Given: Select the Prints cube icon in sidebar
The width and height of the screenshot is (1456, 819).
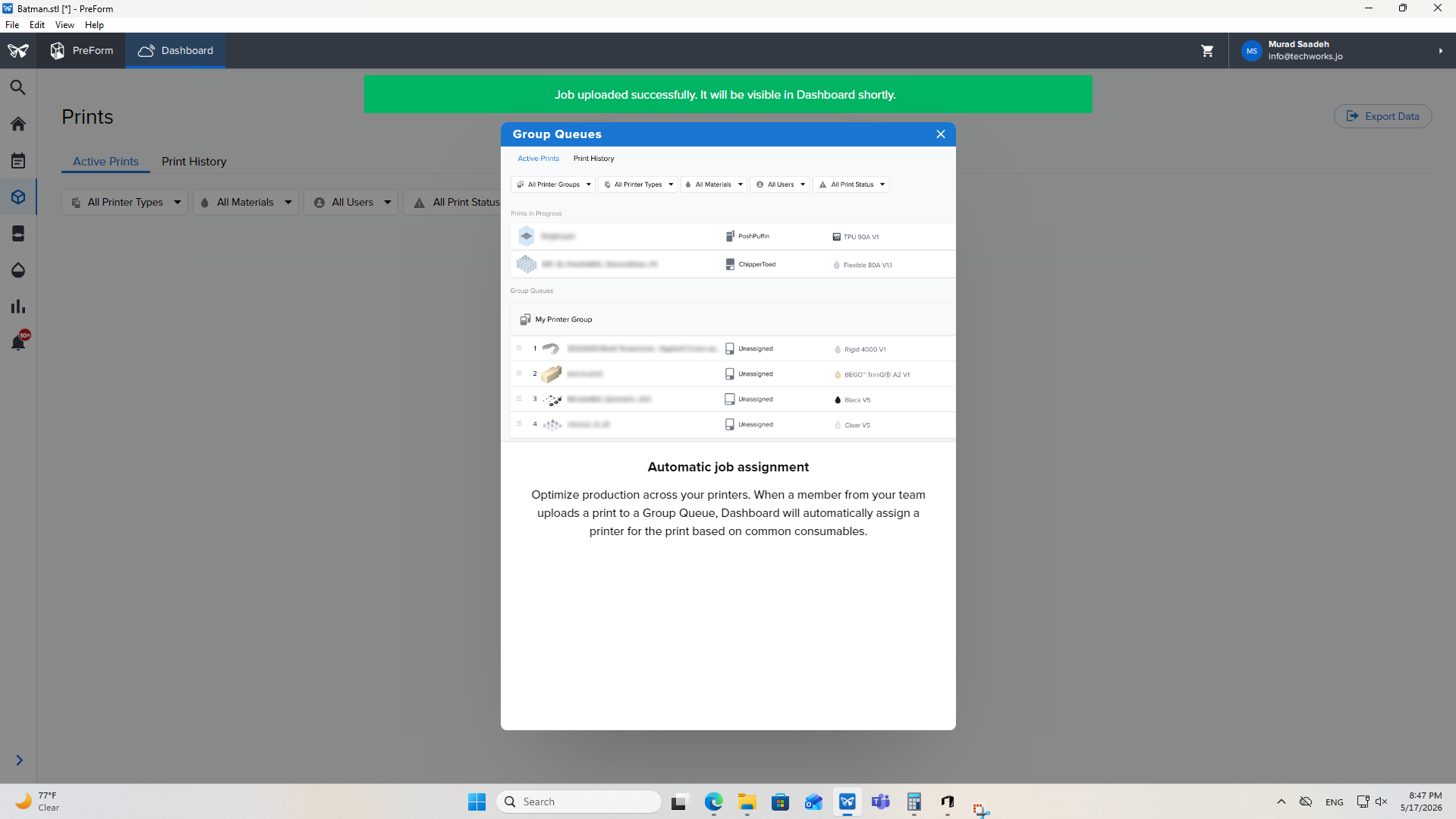Looking at the screenshot, I should pos(18,197).
